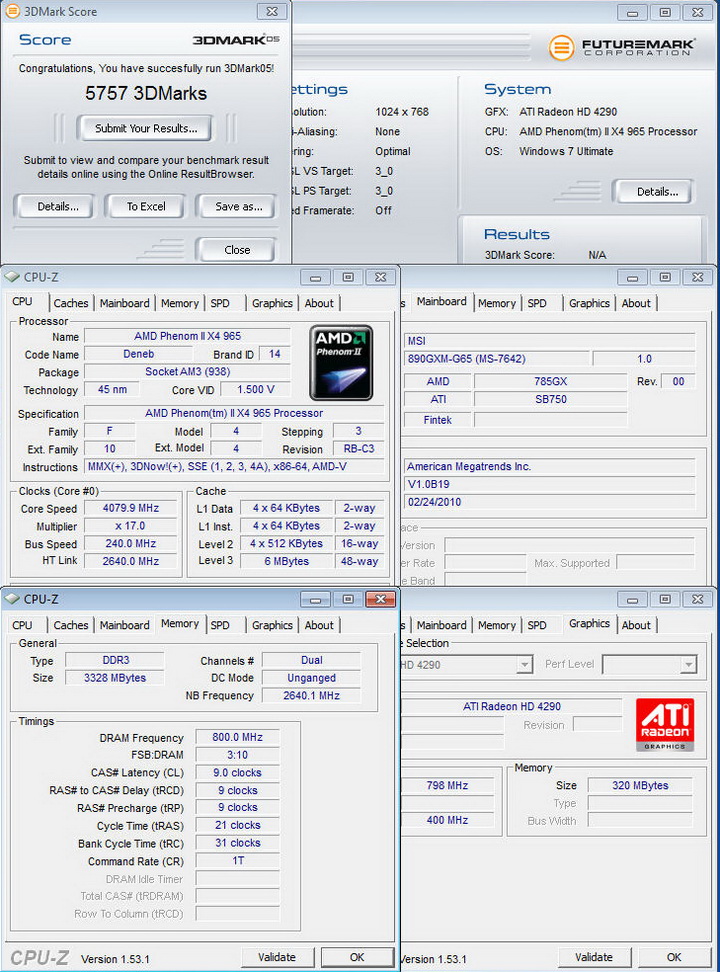The width and height of the screenshot is (720, 972).
Task: Open System Details button in 3DMark window
Action: 657,192
